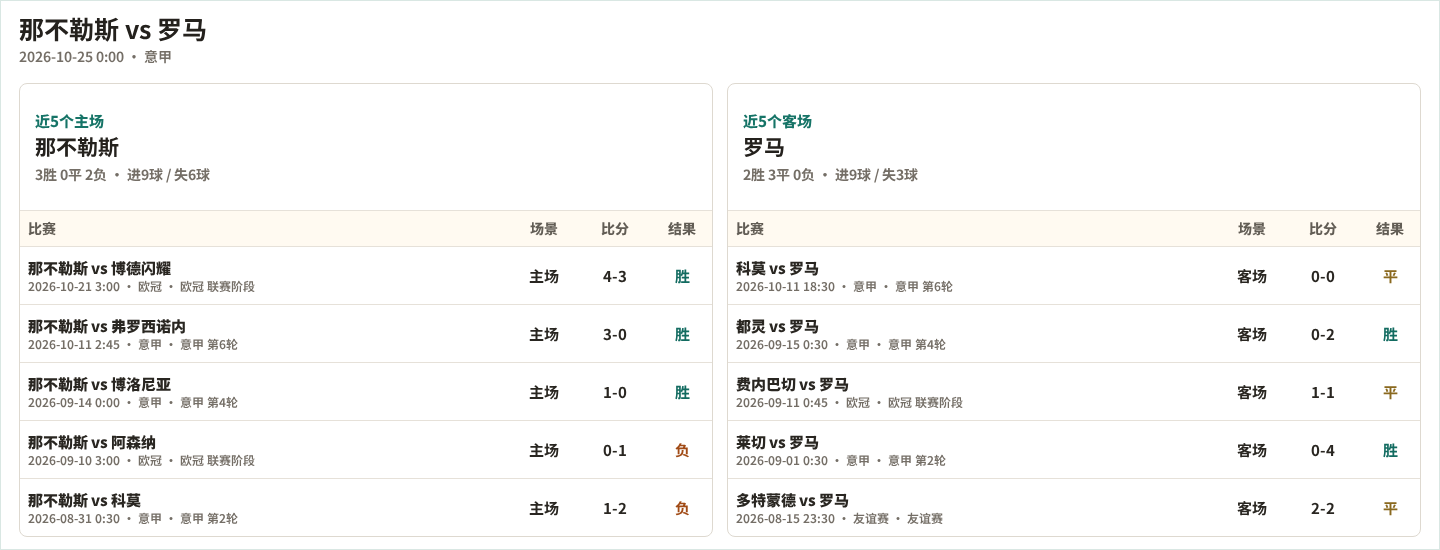The width and height of the screenshot is (1440, 550).
Task: Click the 平 result in 费内巴切 row
Action: [1390, 393]
